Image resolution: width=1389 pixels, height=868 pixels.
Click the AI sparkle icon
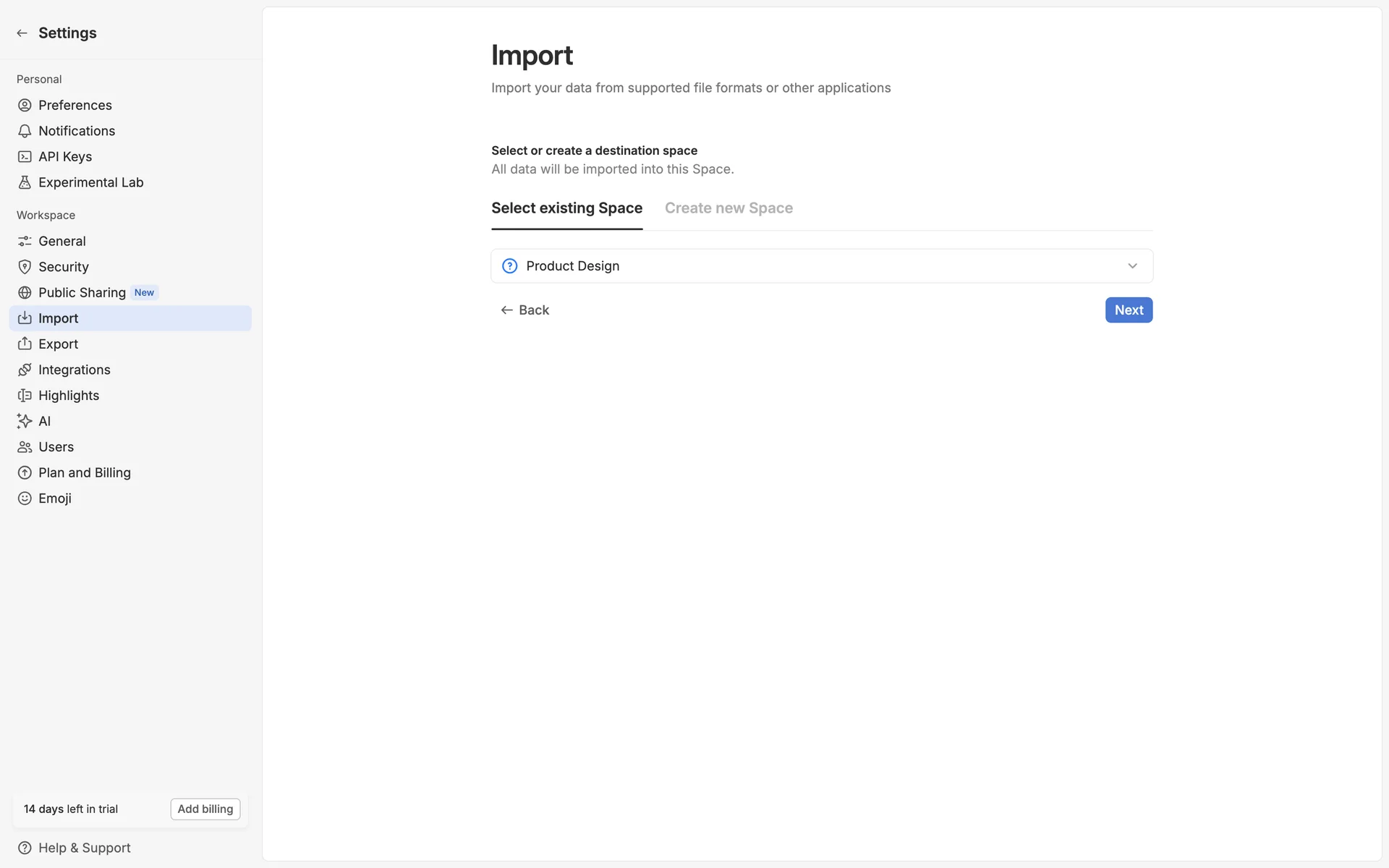25,421
